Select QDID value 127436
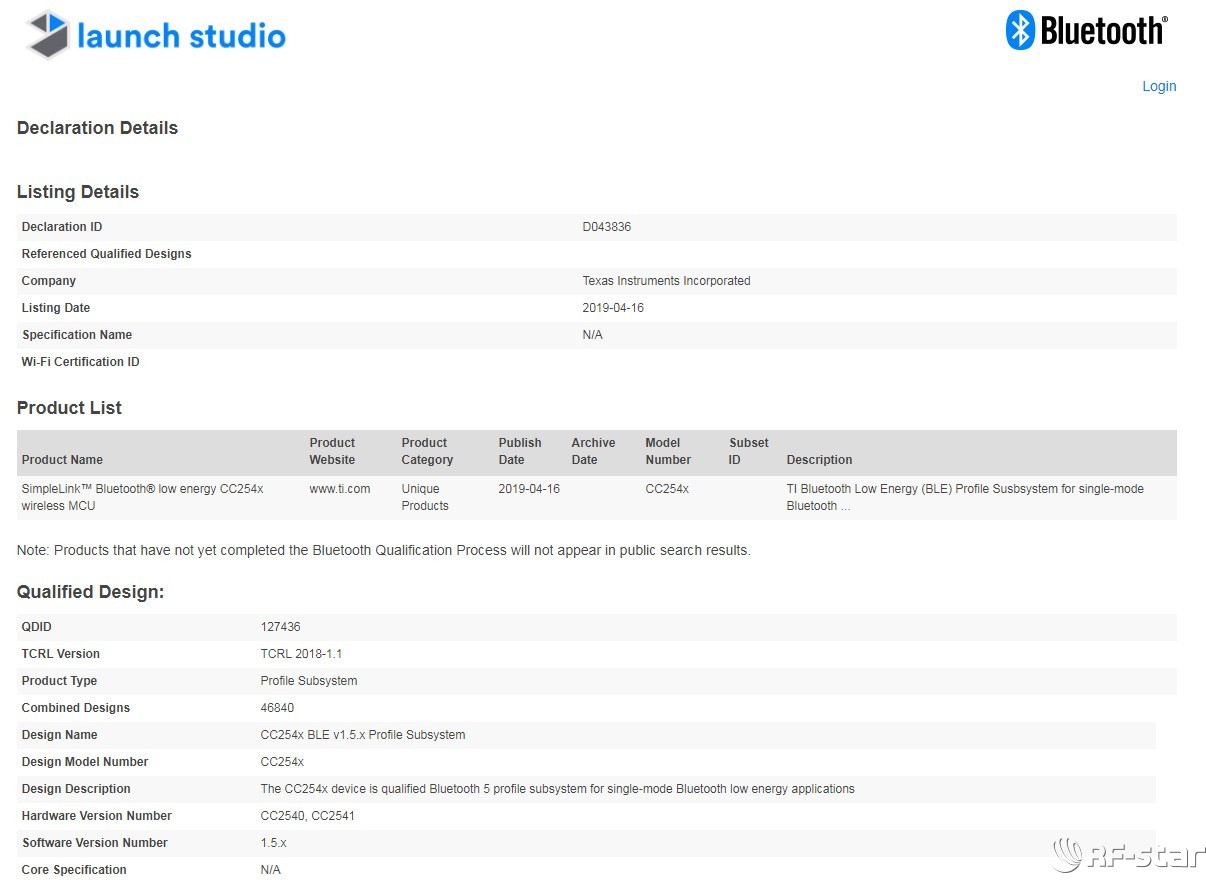The image size is (1206, 882). point(281,627)
